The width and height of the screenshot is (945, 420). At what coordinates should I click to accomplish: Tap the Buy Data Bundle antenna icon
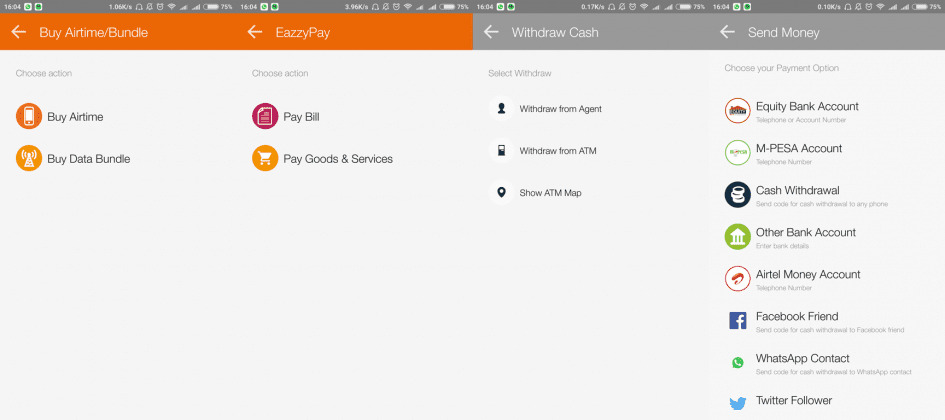click(x=29, y=158)
